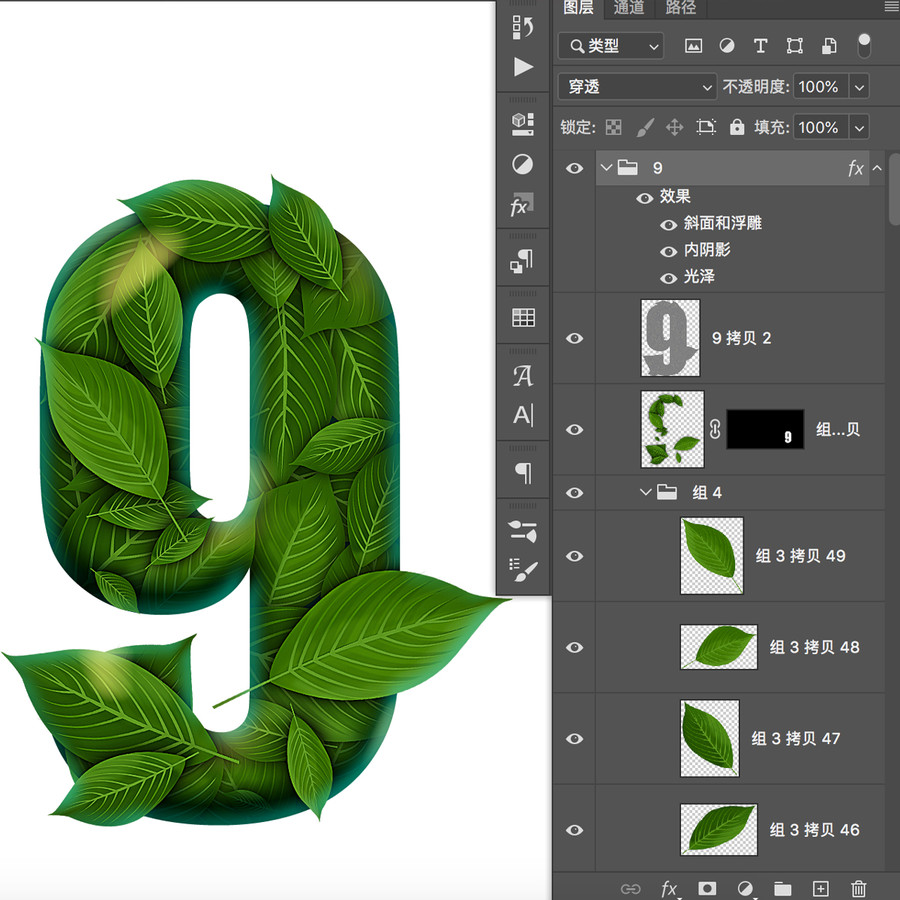Switch to the 路径 tab
This screenshot has width=900, height=900.
pos(680,7)
